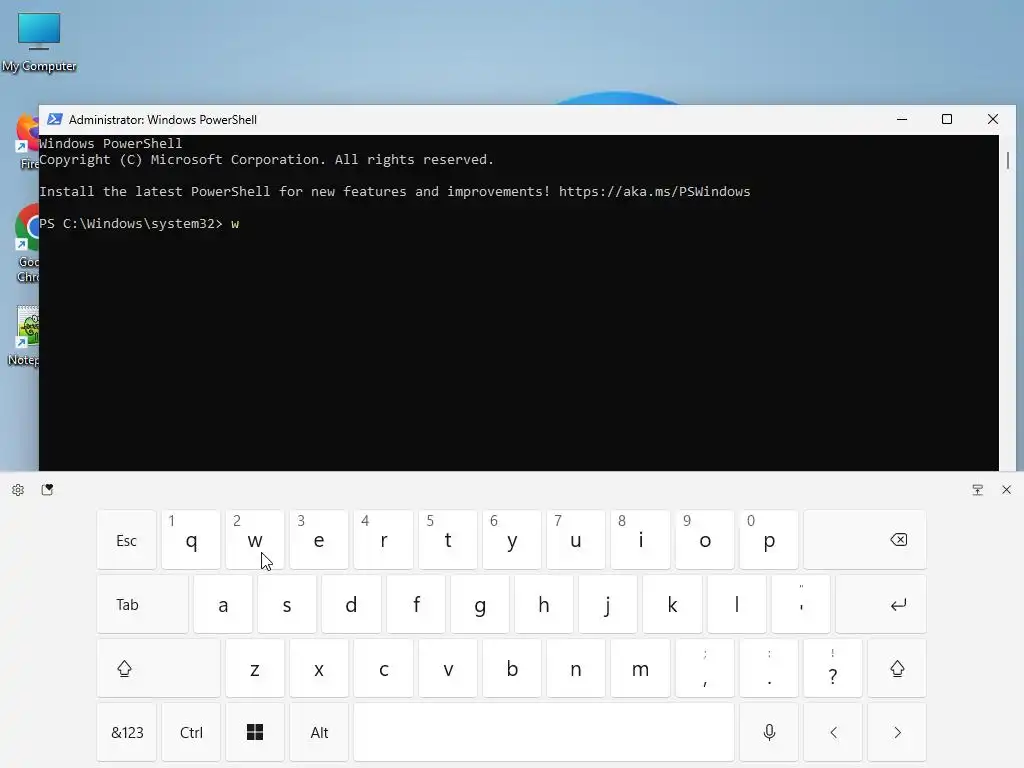Tap the k key
1024x768 pixels.
pos(672,605)
